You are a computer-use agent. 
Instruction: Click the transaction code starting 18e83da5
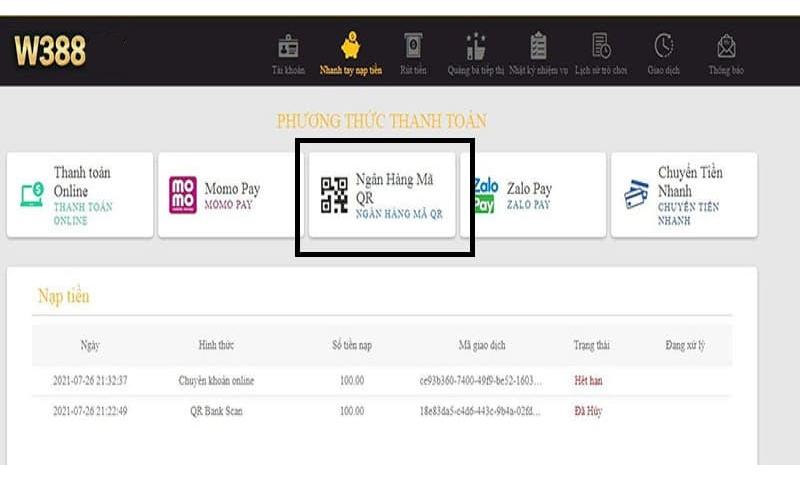tap(480, 411)
